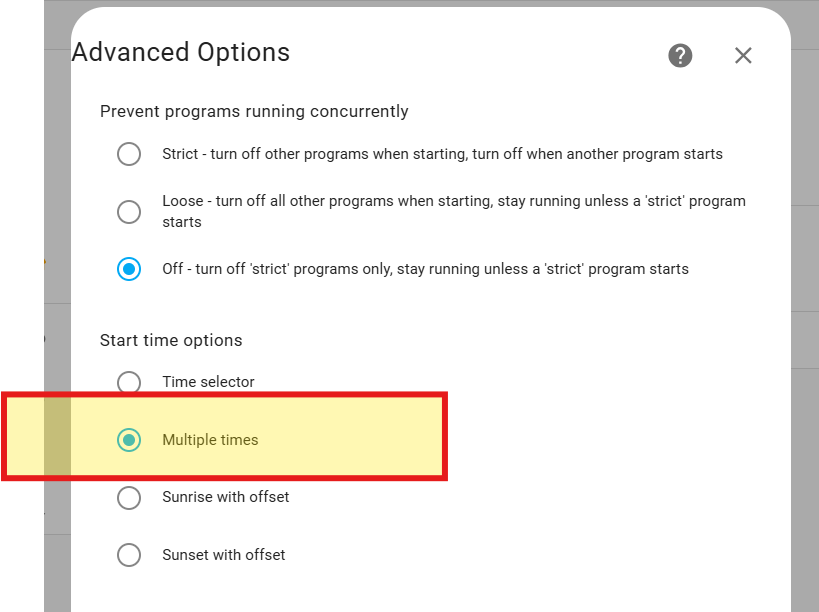Click the 'Sunset with offset' label text
Viewport: 819px width, 612px height.
223,555
